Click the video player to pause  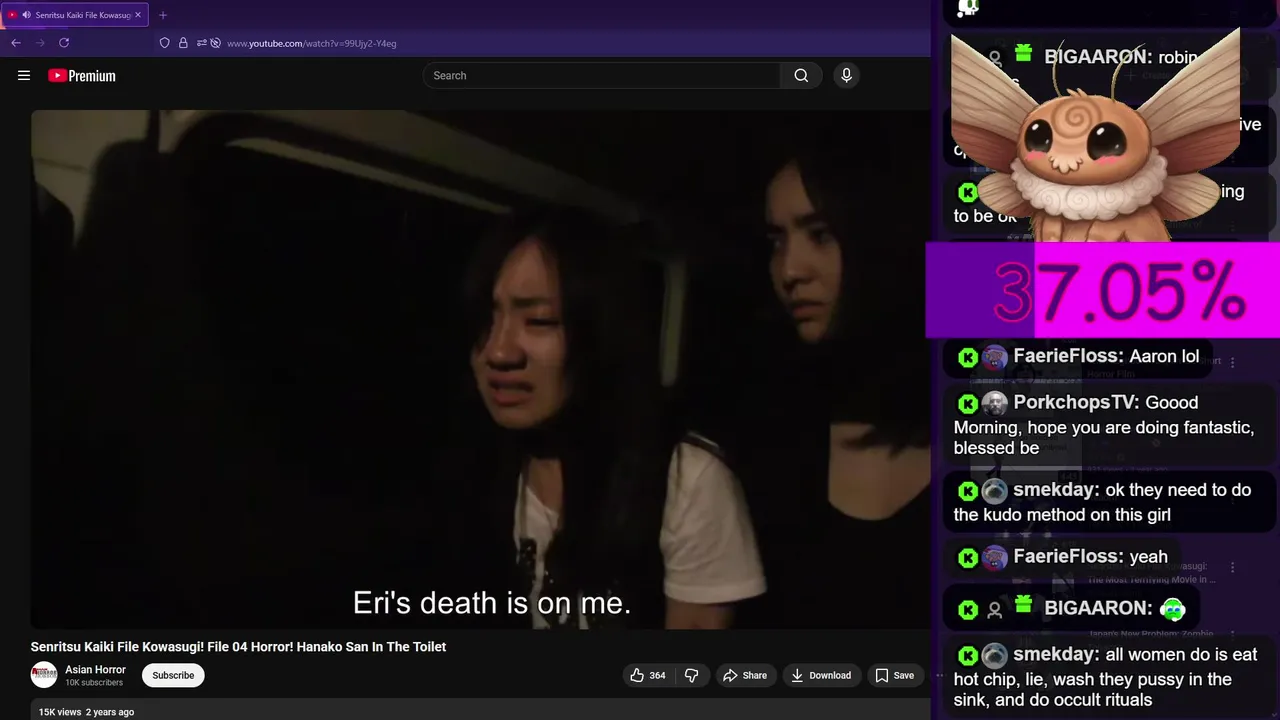point(480,369)
